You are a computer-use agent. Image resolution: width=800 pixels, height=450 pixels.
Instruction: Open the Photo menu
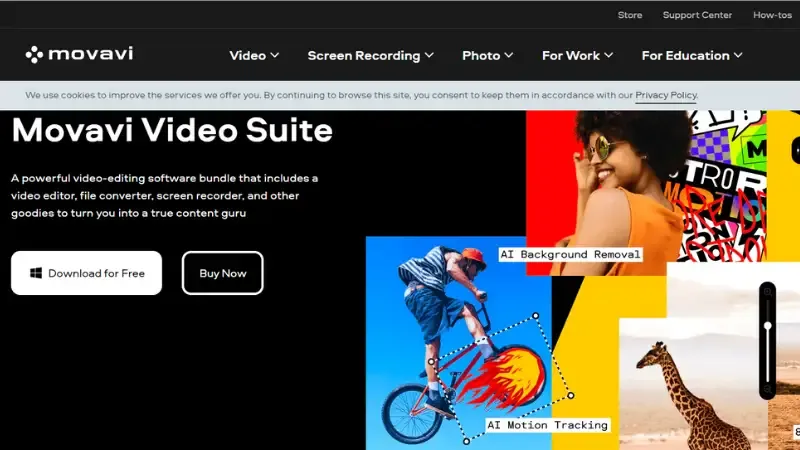point(487,55)
